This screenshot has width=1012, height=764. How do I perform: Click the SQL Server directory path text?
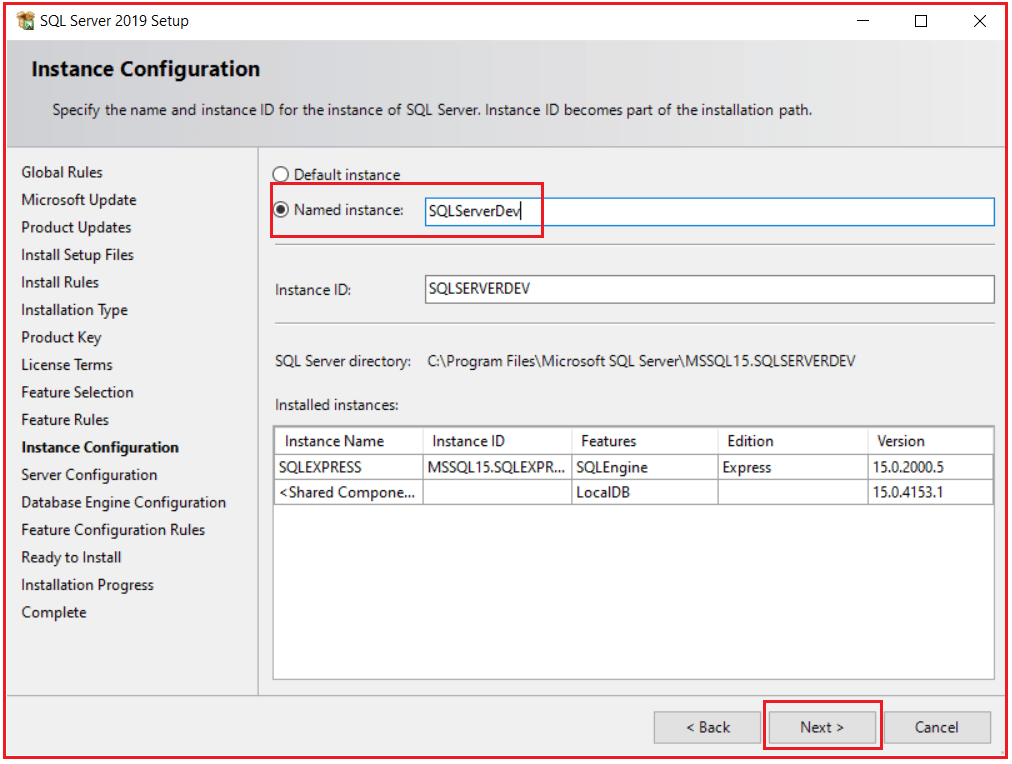[642, 361]
